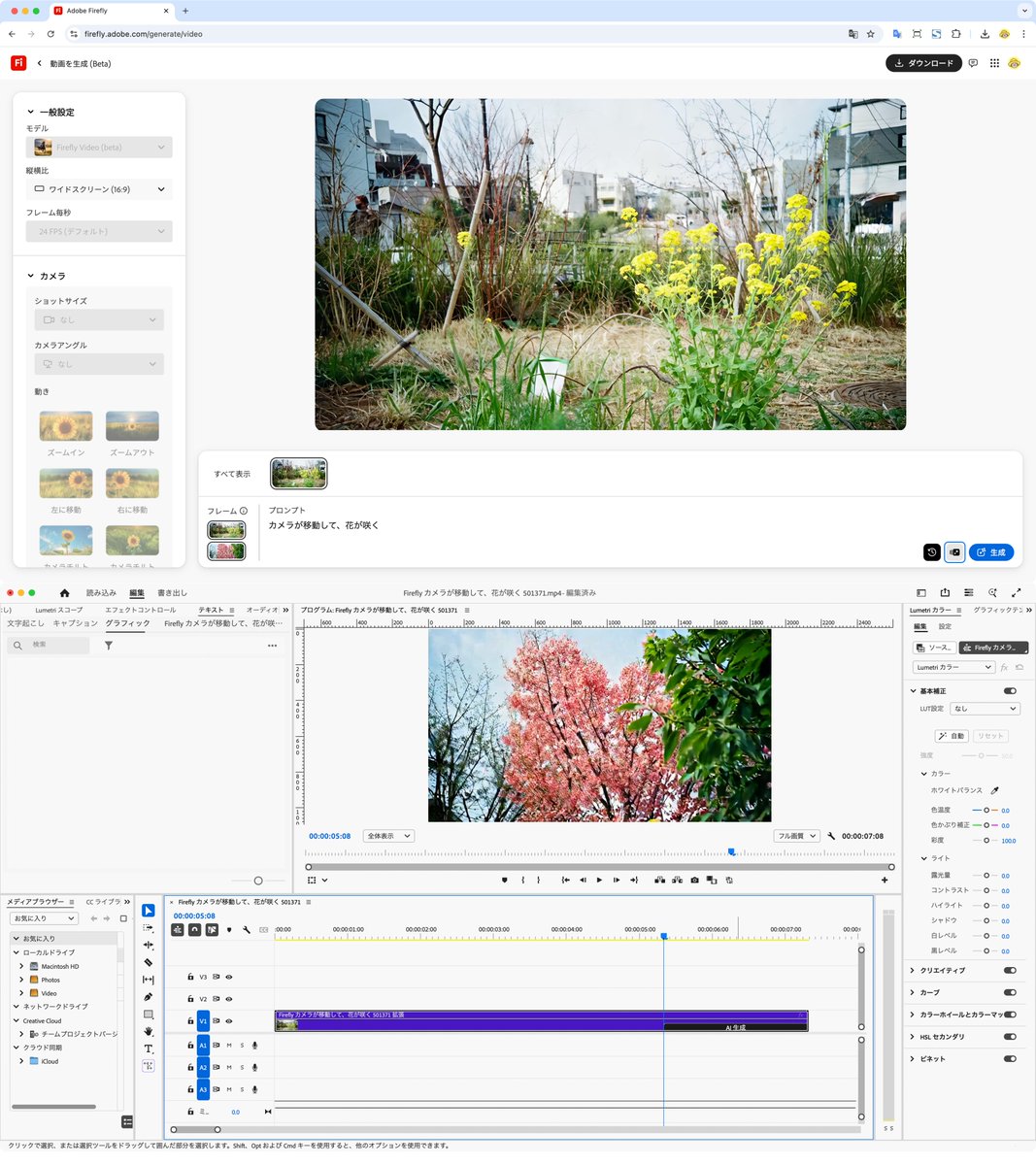Click the Export Frame camera icon

(x=694, y=881)
